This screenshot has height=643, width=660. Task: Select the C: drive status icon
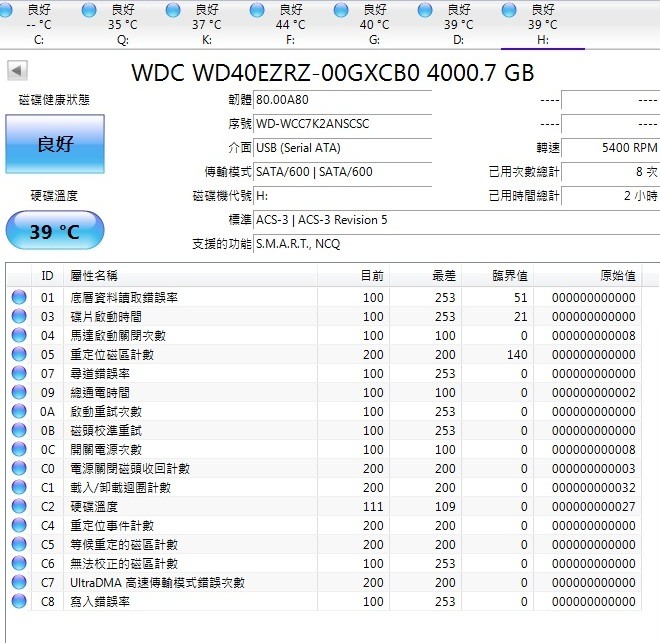[5, 10]
